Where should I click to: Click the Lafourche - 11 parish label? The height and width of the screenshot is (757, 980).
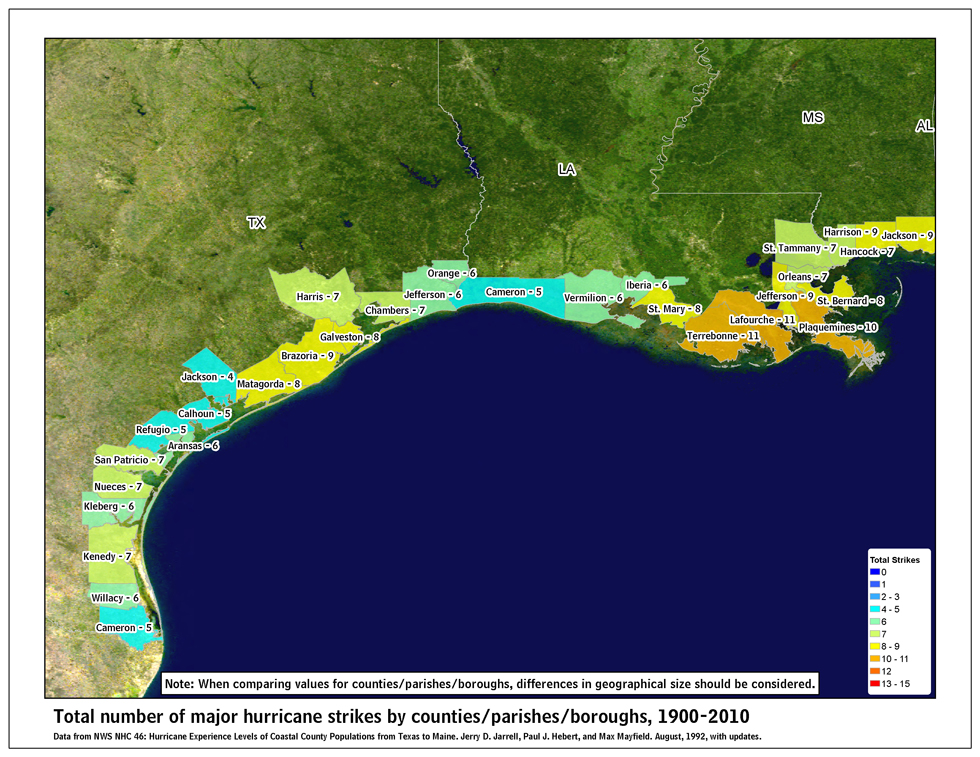coord(762,319)
